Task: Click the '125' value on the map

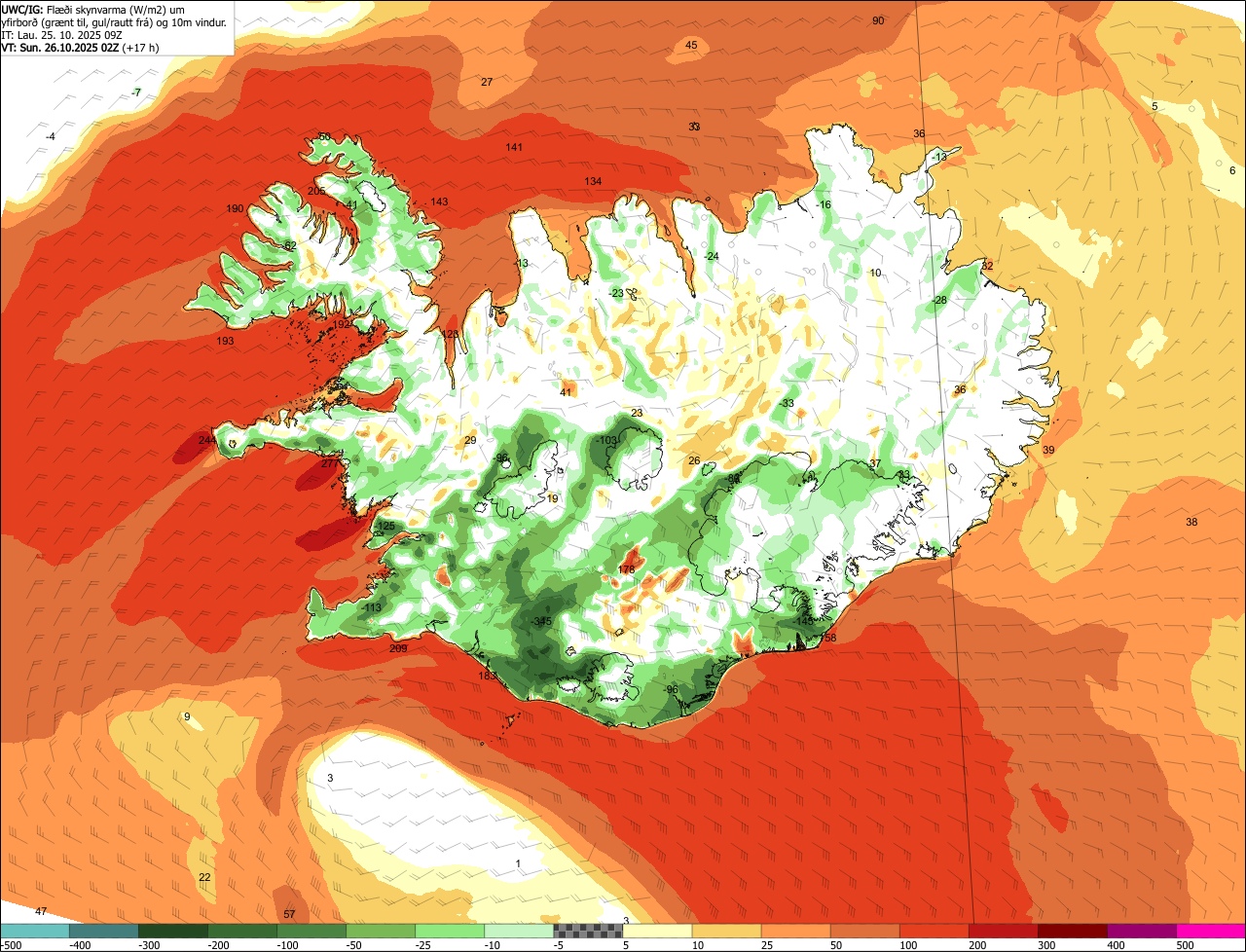Action: [x=386, y=526]
